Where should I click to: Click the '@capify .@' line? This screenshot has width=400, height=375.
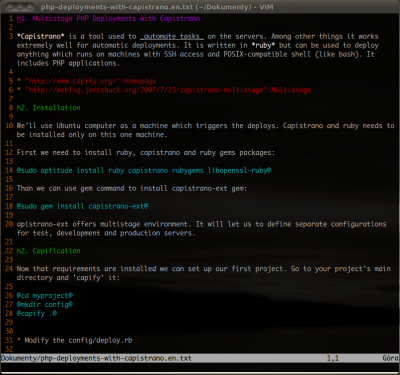[x=37, y=314]
